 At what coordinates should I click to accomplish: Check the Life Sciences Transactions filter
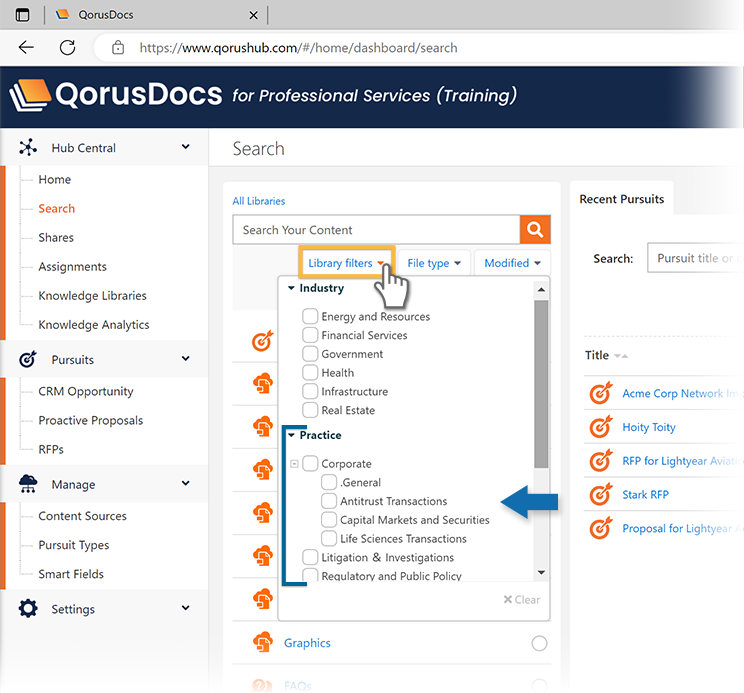click(x=329, y=538)
